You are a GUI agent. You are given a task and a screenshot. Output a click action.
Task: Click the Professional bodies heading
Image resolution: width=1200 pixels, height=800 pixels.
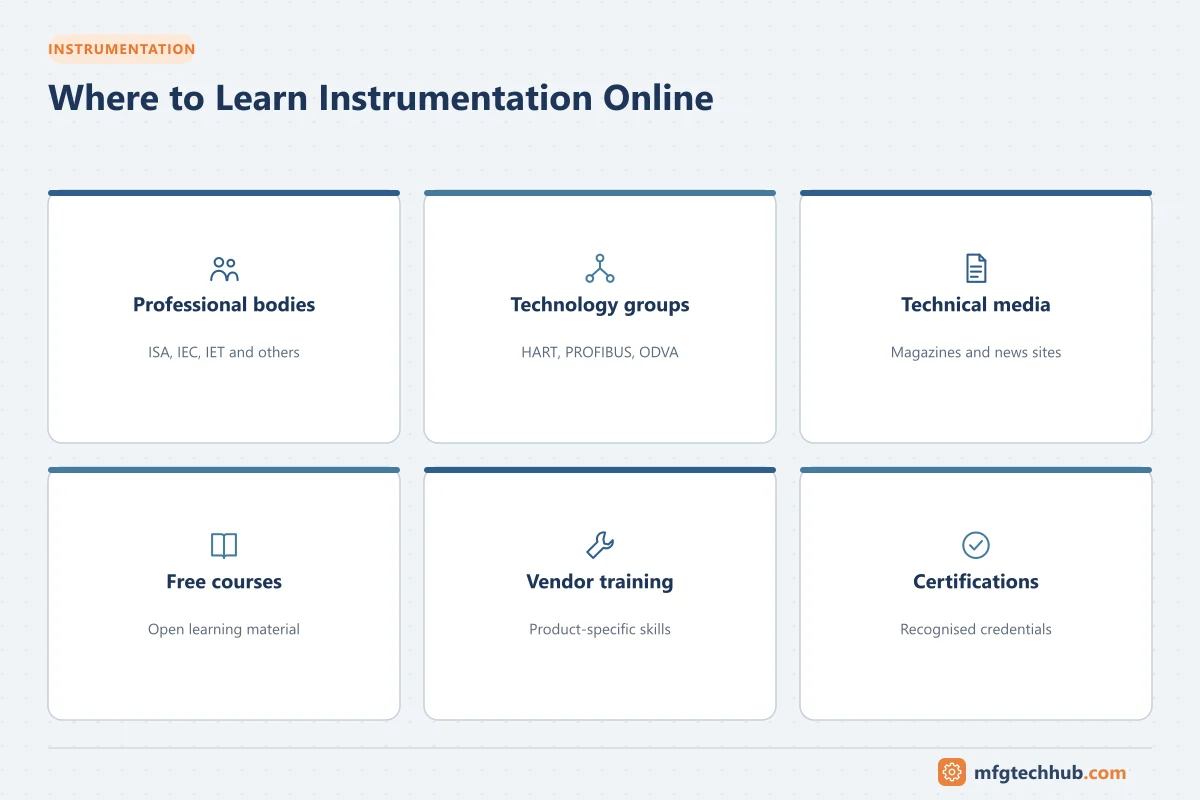(224, 305)
